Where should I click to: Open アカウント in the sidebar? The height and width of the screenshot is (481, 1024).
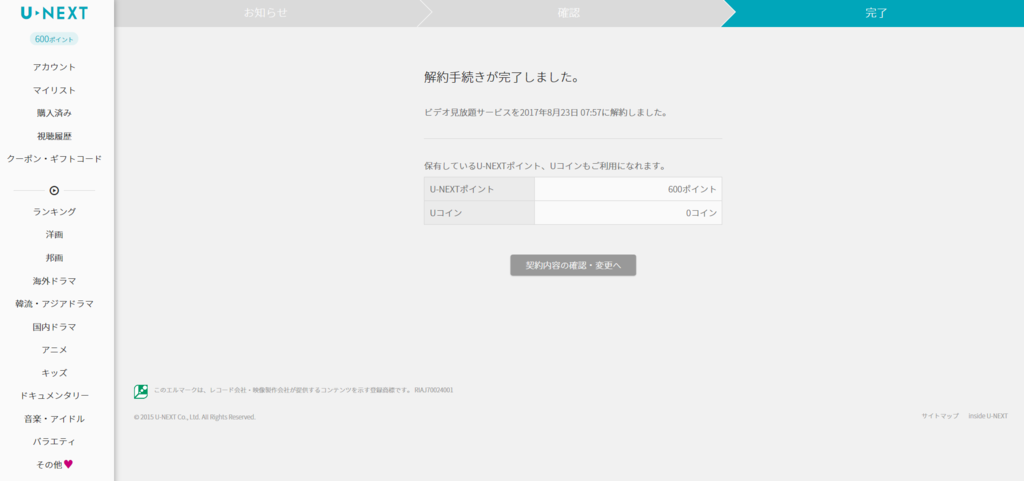[x=54, y=67]
